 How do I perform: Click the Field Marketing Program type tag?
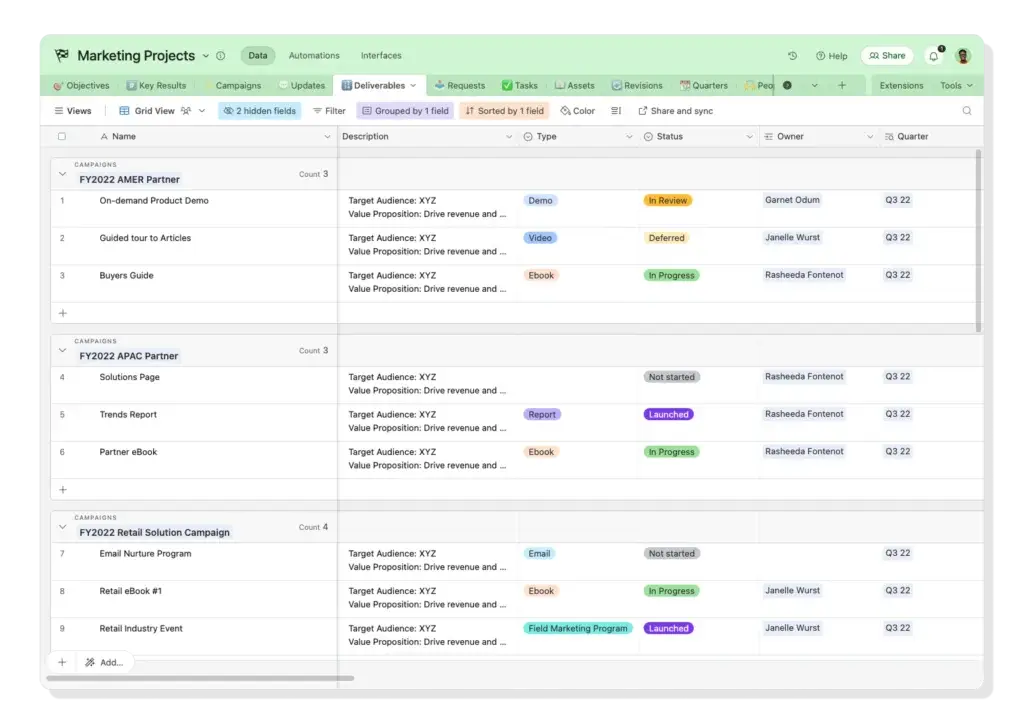point(577,628)
